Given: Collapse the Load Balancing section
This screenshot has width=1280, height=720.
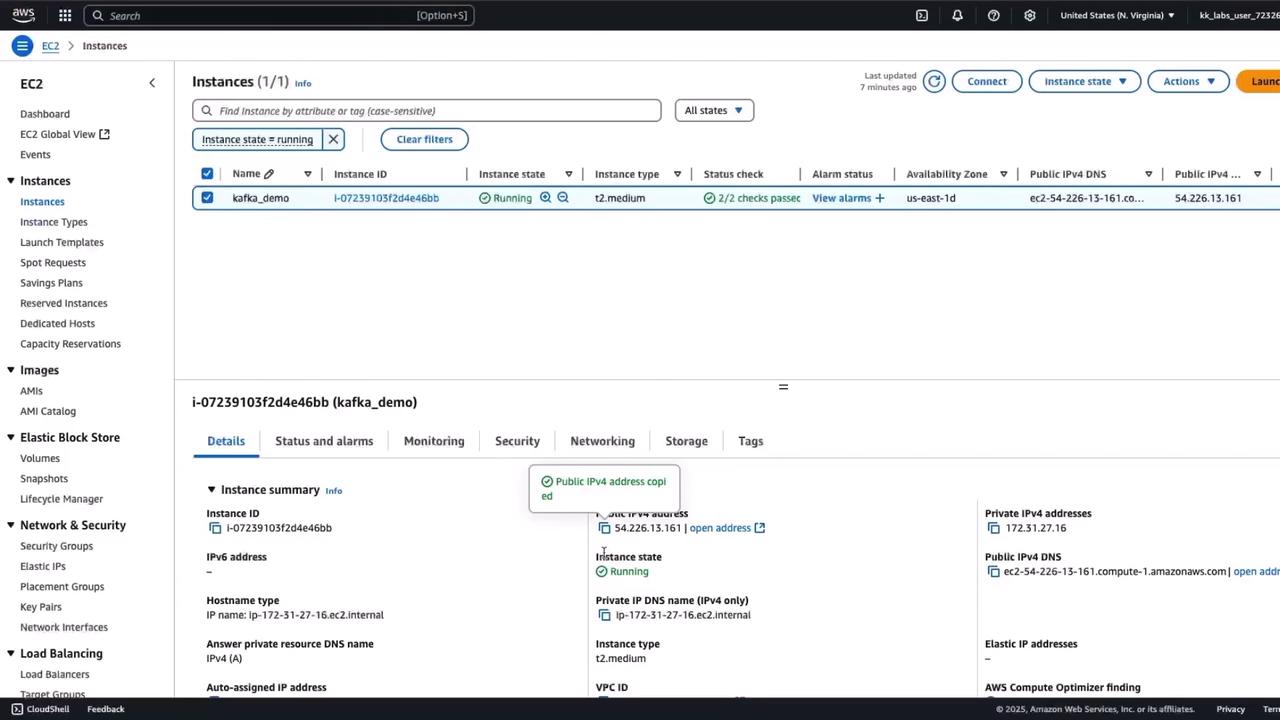Looking at the screenshot, I should pyautogui.click(x=10, y=653).
